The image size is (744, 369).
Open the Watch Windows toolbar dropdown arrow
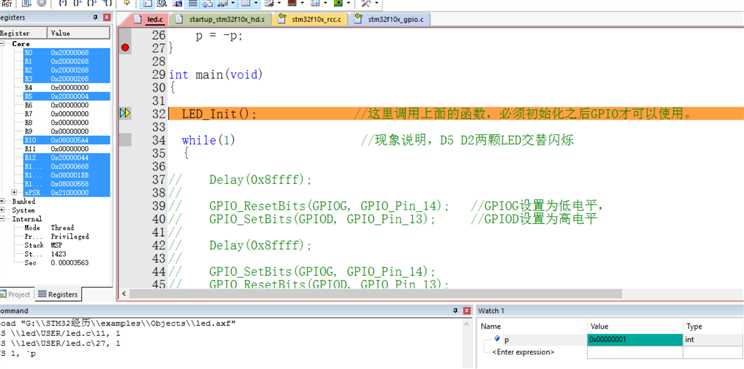click(232, 3)
